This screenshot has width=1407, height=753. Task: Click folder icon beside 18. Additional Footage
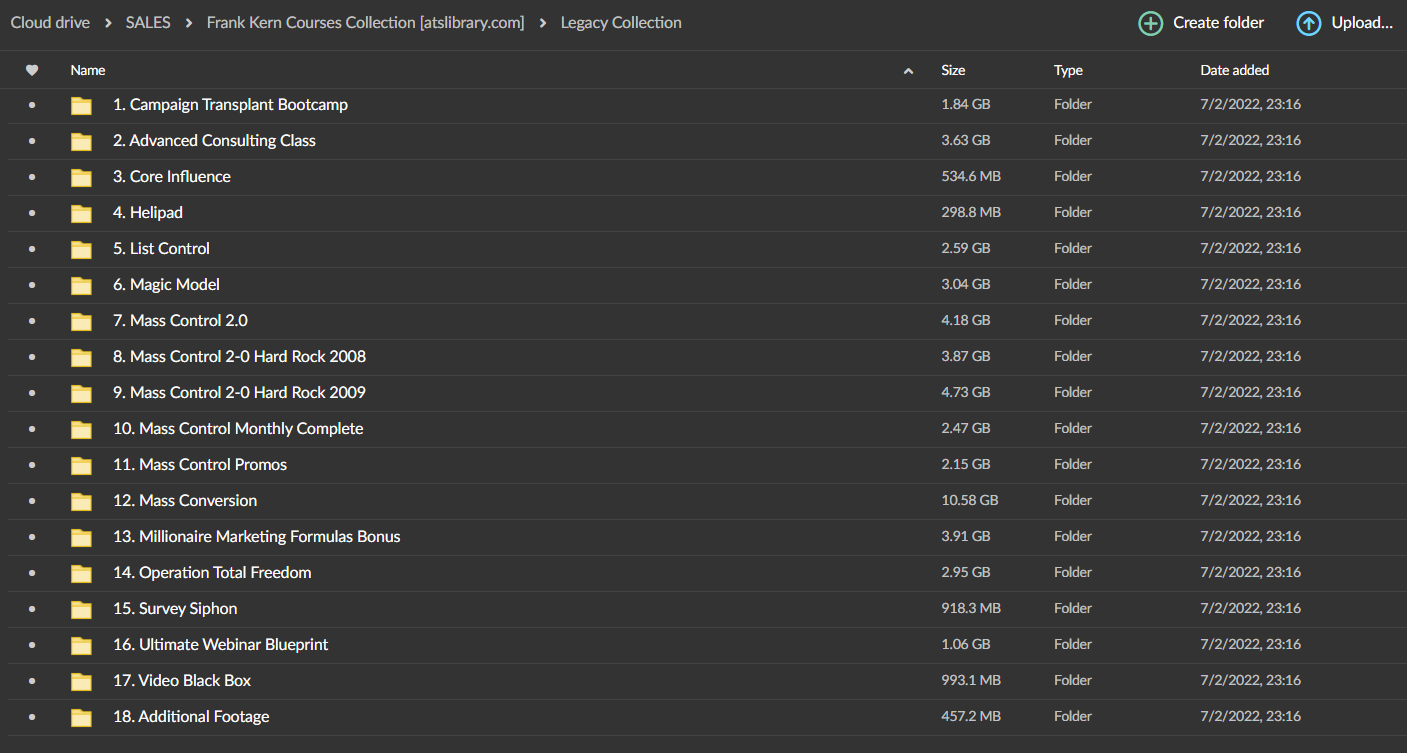tap(81, 716)
